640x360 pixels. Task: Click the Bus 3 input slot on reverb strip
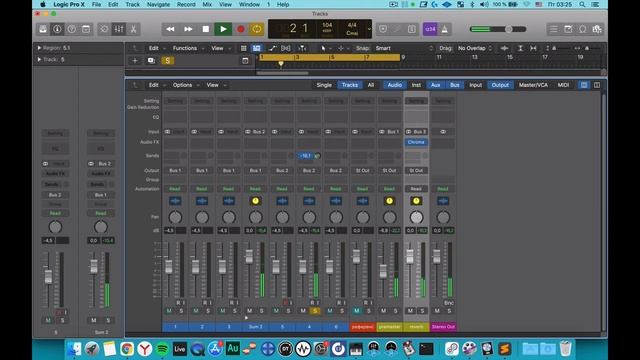pyautogui.click(x=416, y=132)
